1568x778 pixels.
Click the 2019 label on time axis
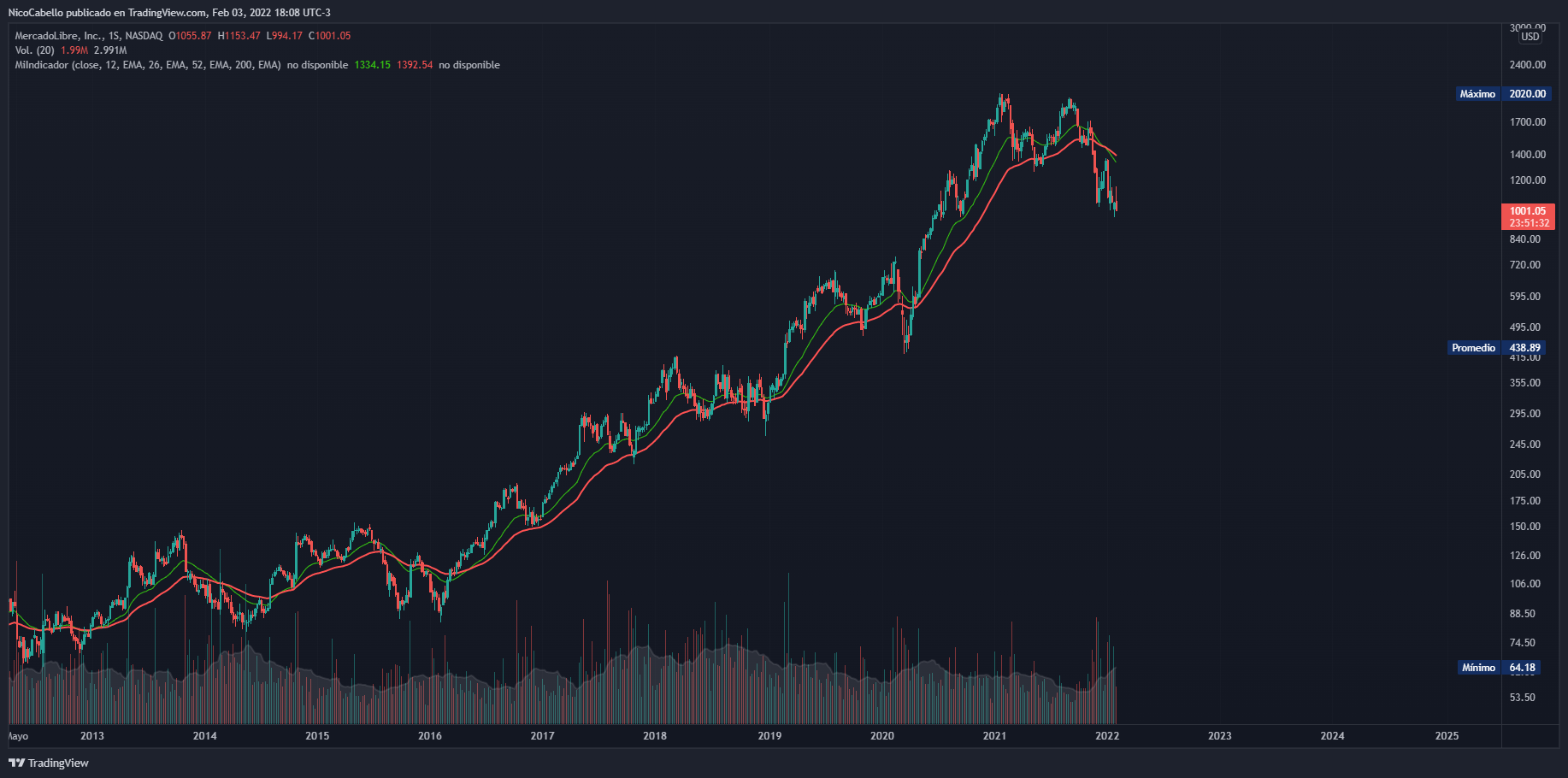[769, 736]
